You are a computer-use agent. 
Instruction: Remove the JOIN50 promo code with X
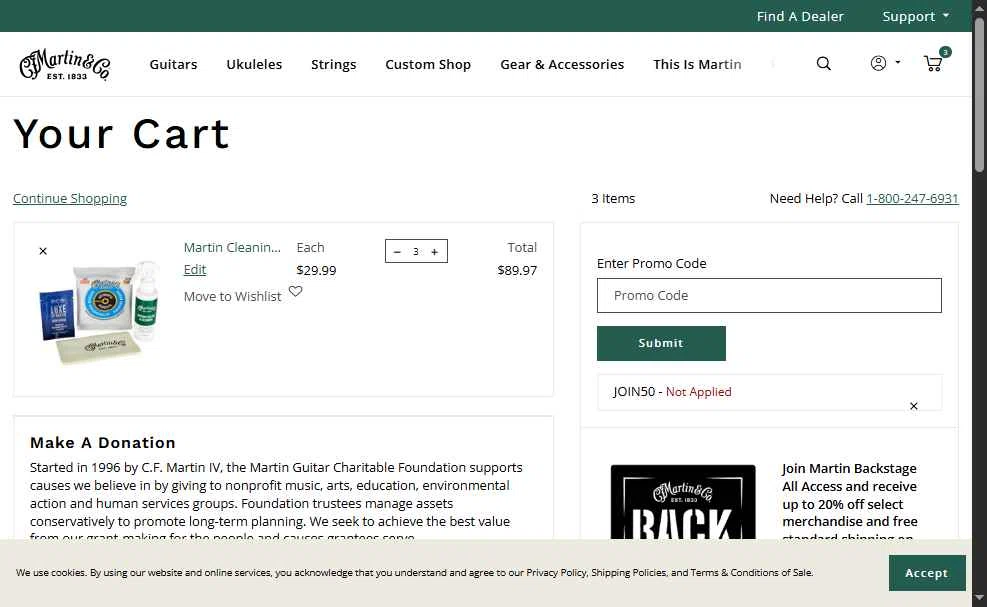(913, 406)
